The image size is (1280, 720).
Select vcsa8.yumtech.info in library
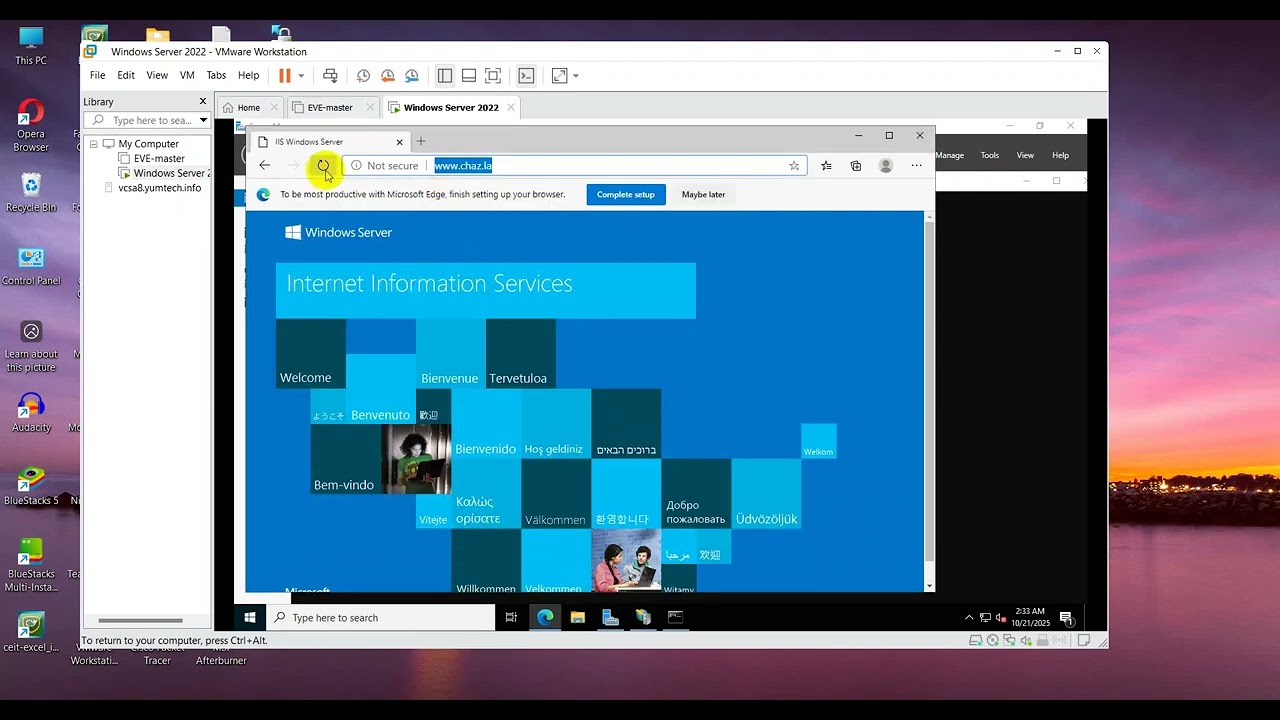160,187
